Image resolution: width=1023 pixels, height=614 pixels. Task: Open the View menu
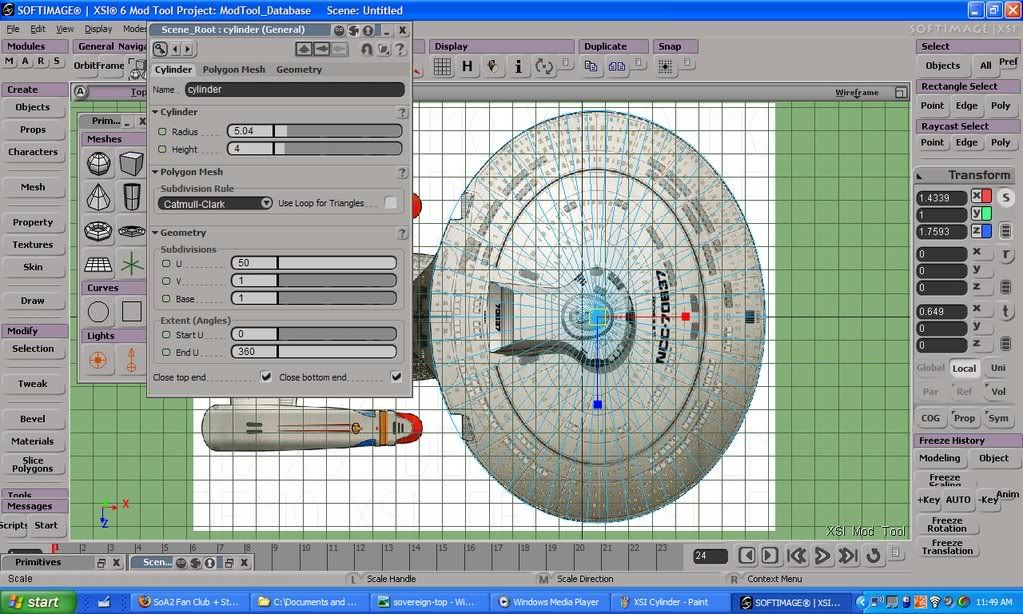(65, 29)
